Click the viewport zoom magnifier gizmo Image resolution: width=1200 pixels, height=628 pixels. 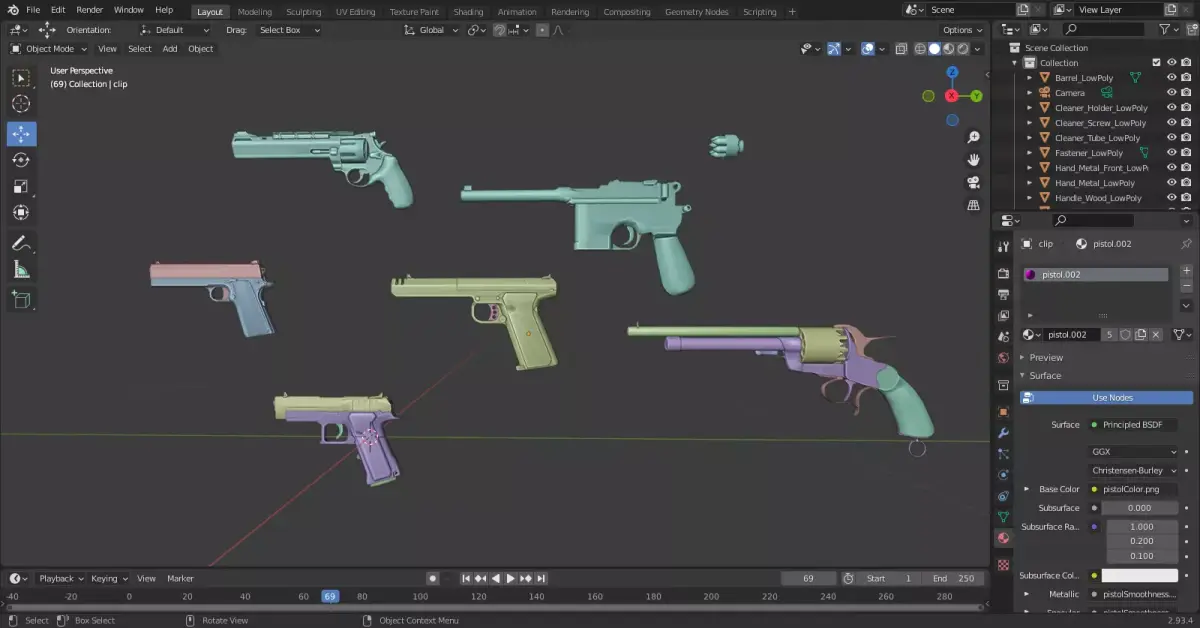coord(974,137)
